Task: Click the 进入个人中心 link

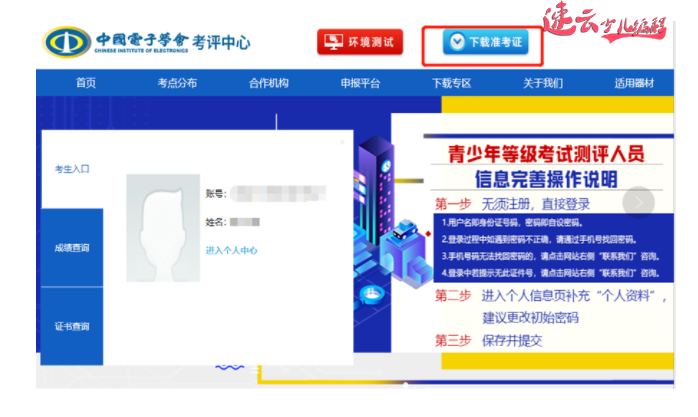Action: 231,250
